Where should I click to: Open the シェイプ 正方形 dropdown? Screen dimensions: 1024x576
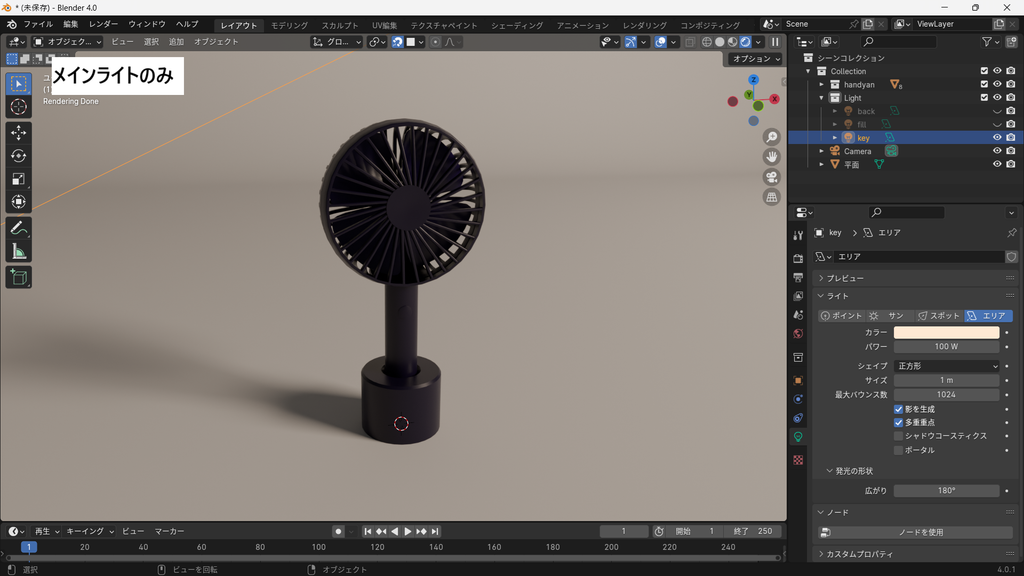947,366
